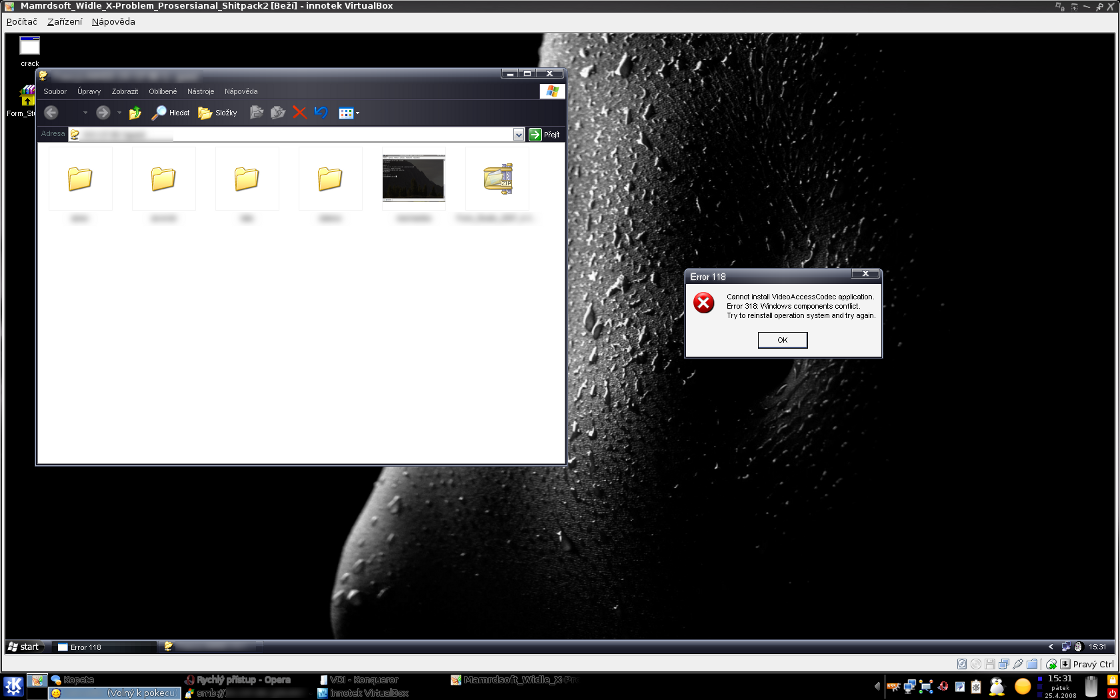Toggle the Složky folders pane button
1120x700 pixels.
(x=218, y=113)
